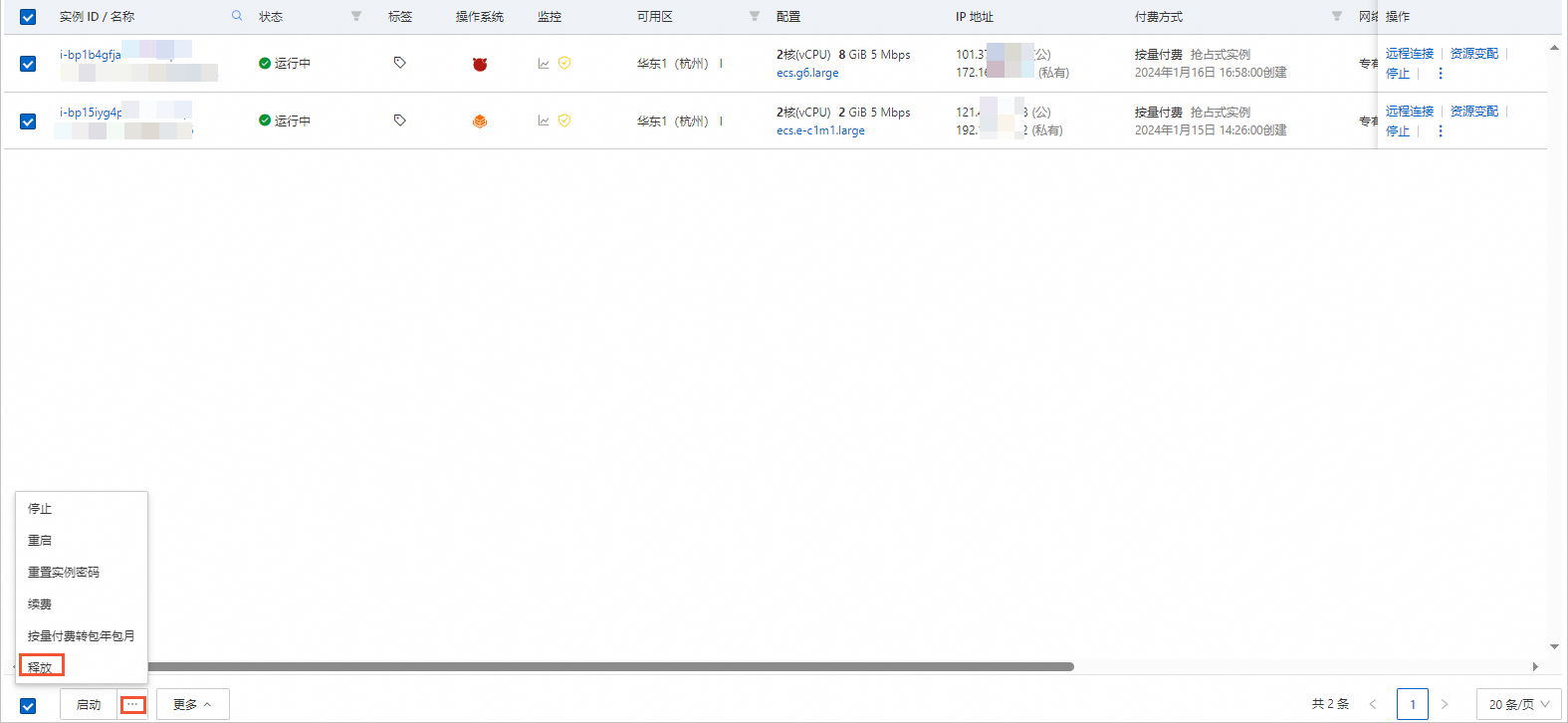The height and width of the screenshot is (723, 1568).
Task: Expand the 更多 dropdown button
Action: [x=193, y=704]
